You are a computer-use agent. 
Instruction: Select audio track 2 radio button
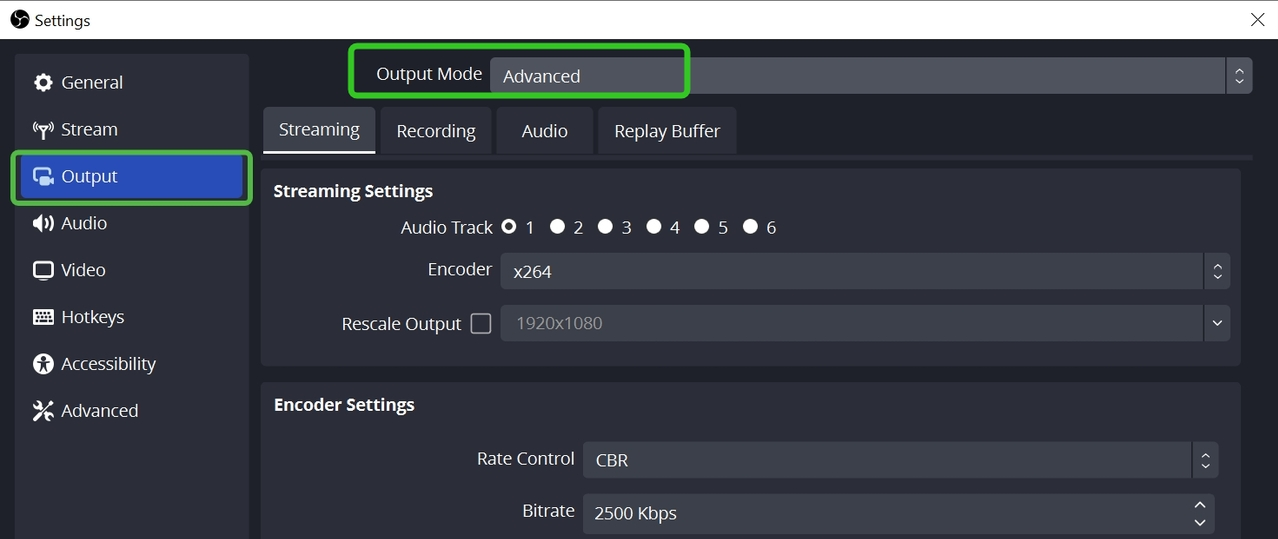pos(557,227)
